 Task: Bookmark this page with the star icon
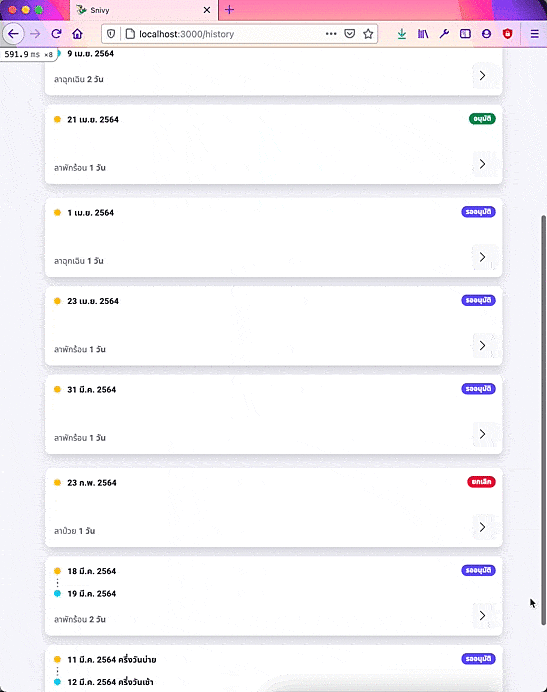tap(368, 34)
